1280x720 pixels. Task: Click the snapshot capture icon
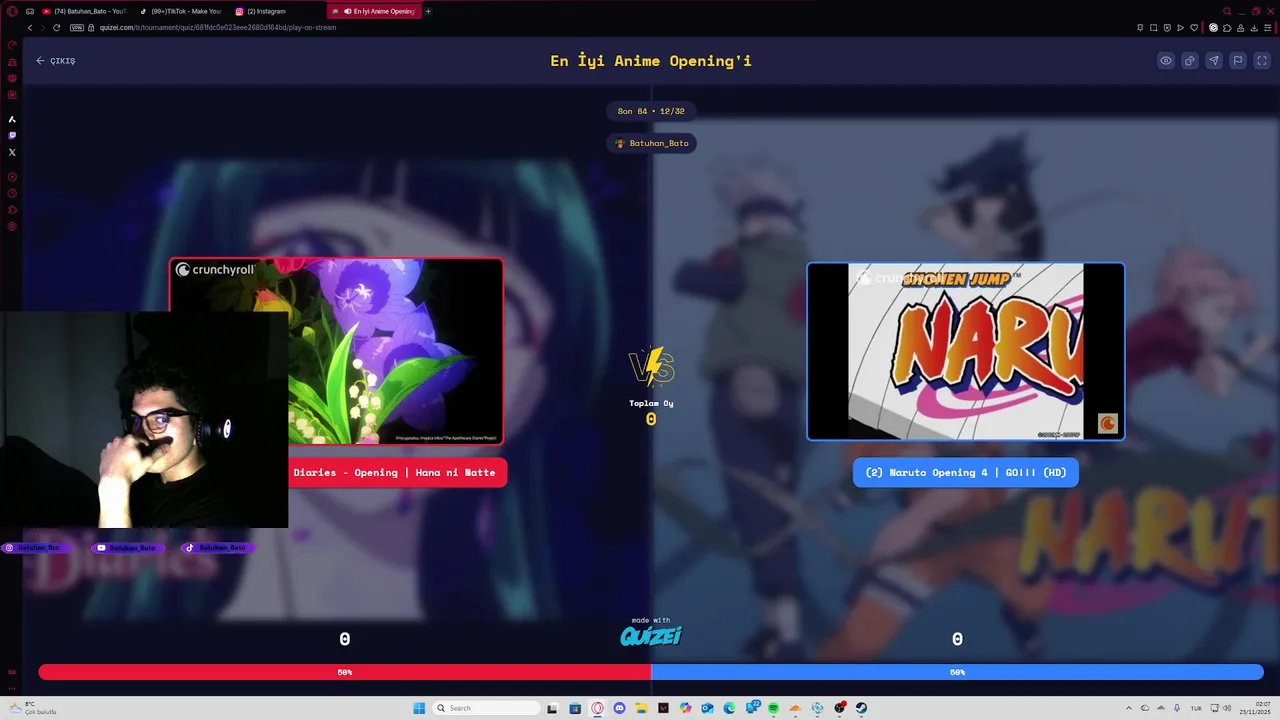(1153, 28)
